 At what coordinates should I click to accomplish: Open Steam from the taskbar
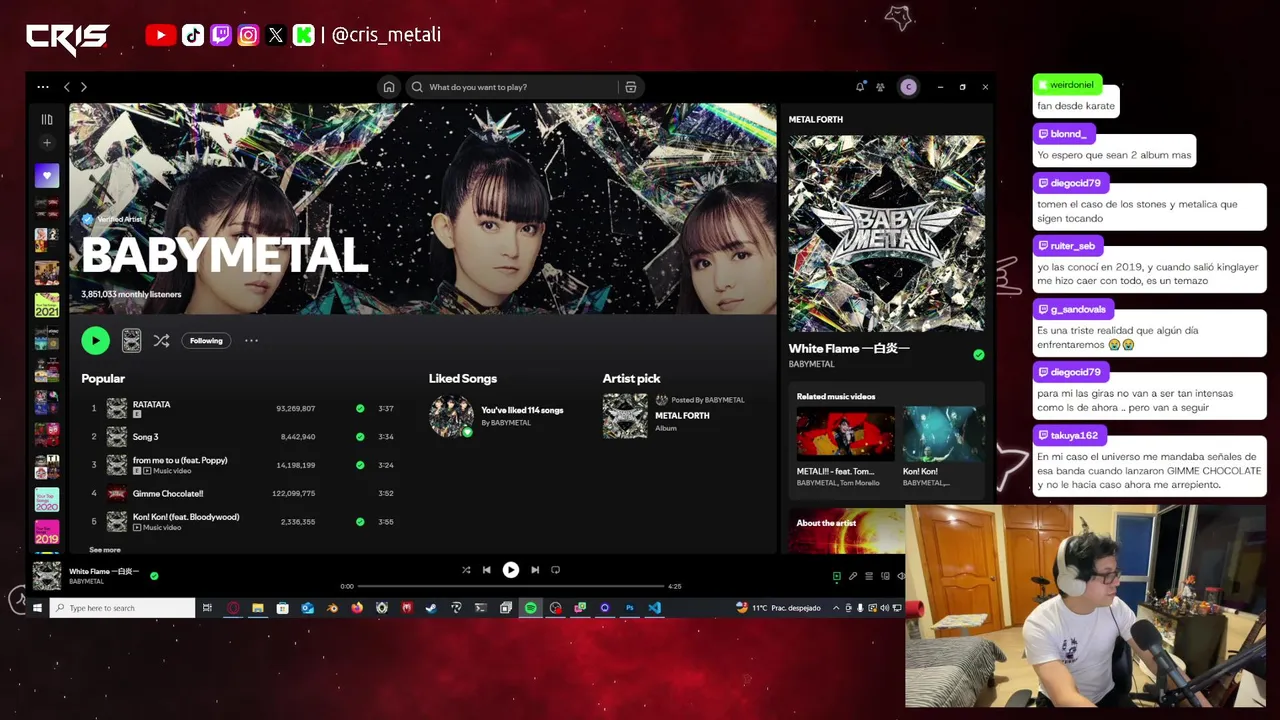[431, 608]
